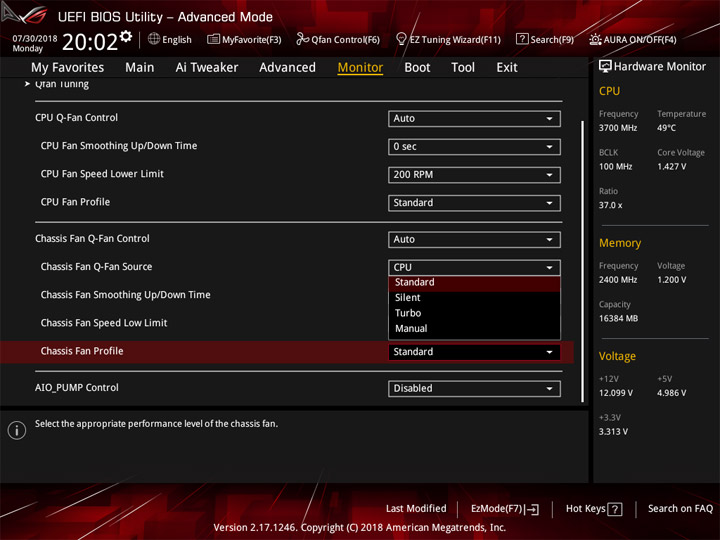Image resolution: width=720 pixels, height=540 pixels.
Task: Open the Boot tab
Action: (417, 68)
